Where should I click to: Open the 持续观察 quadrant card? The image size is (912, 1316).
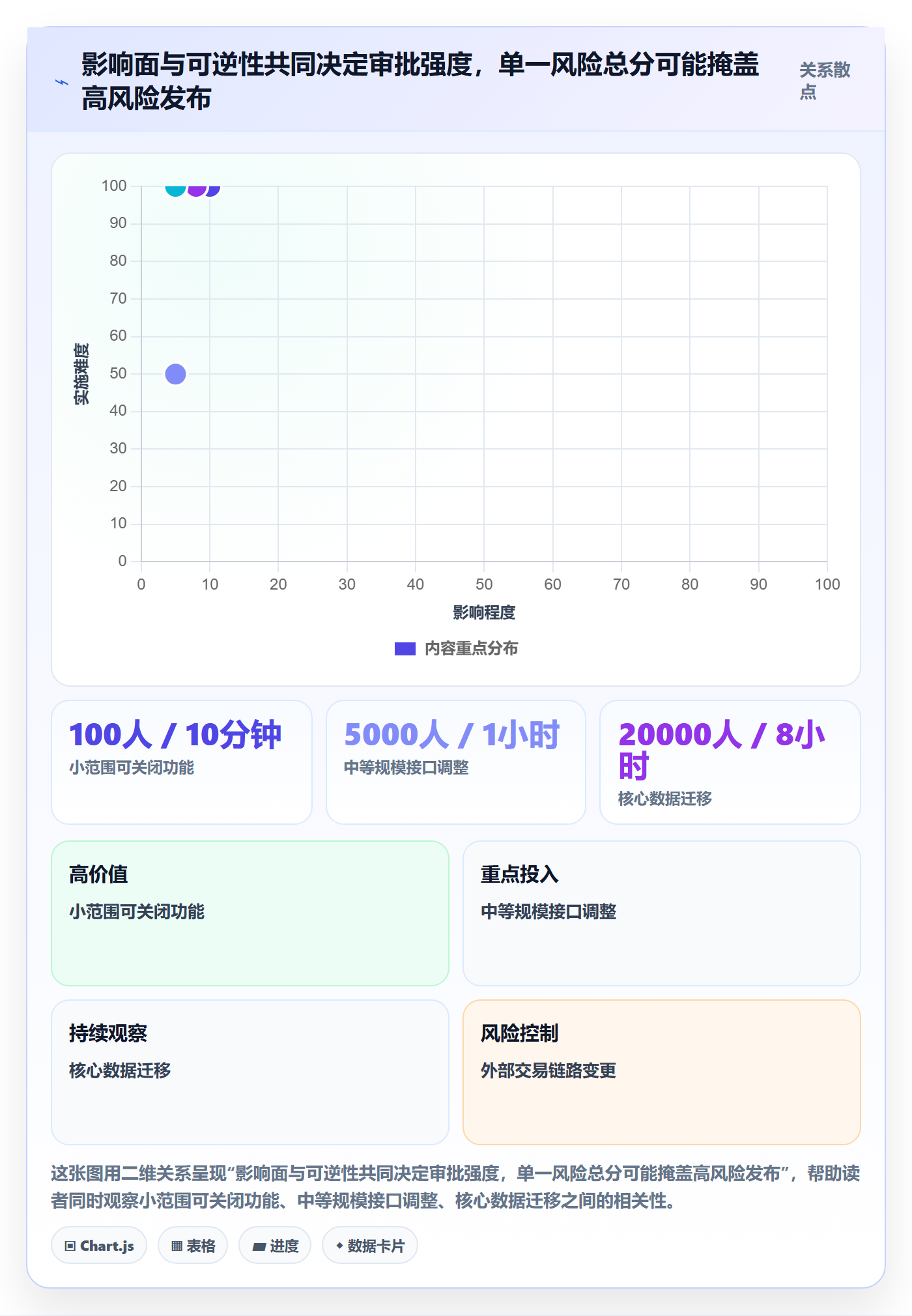pos(250,1072)
